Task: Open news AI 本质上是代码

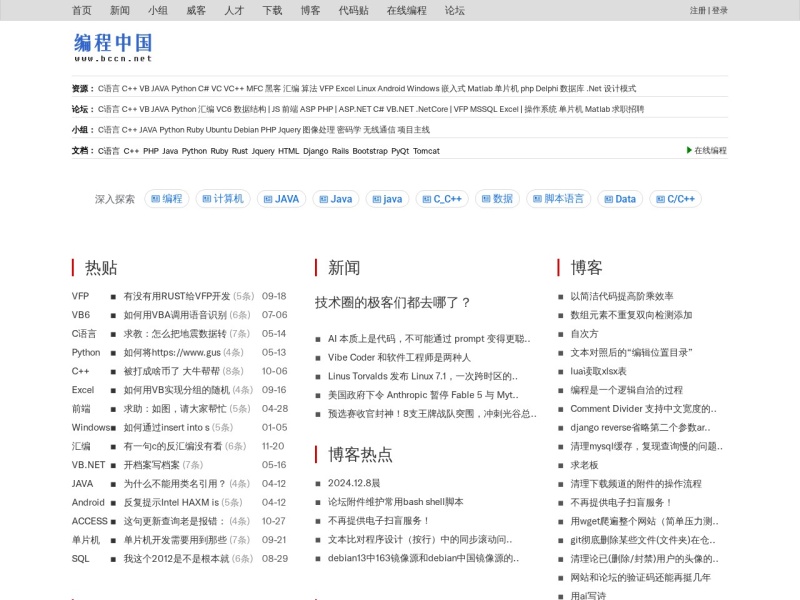Action: point(429,339)
